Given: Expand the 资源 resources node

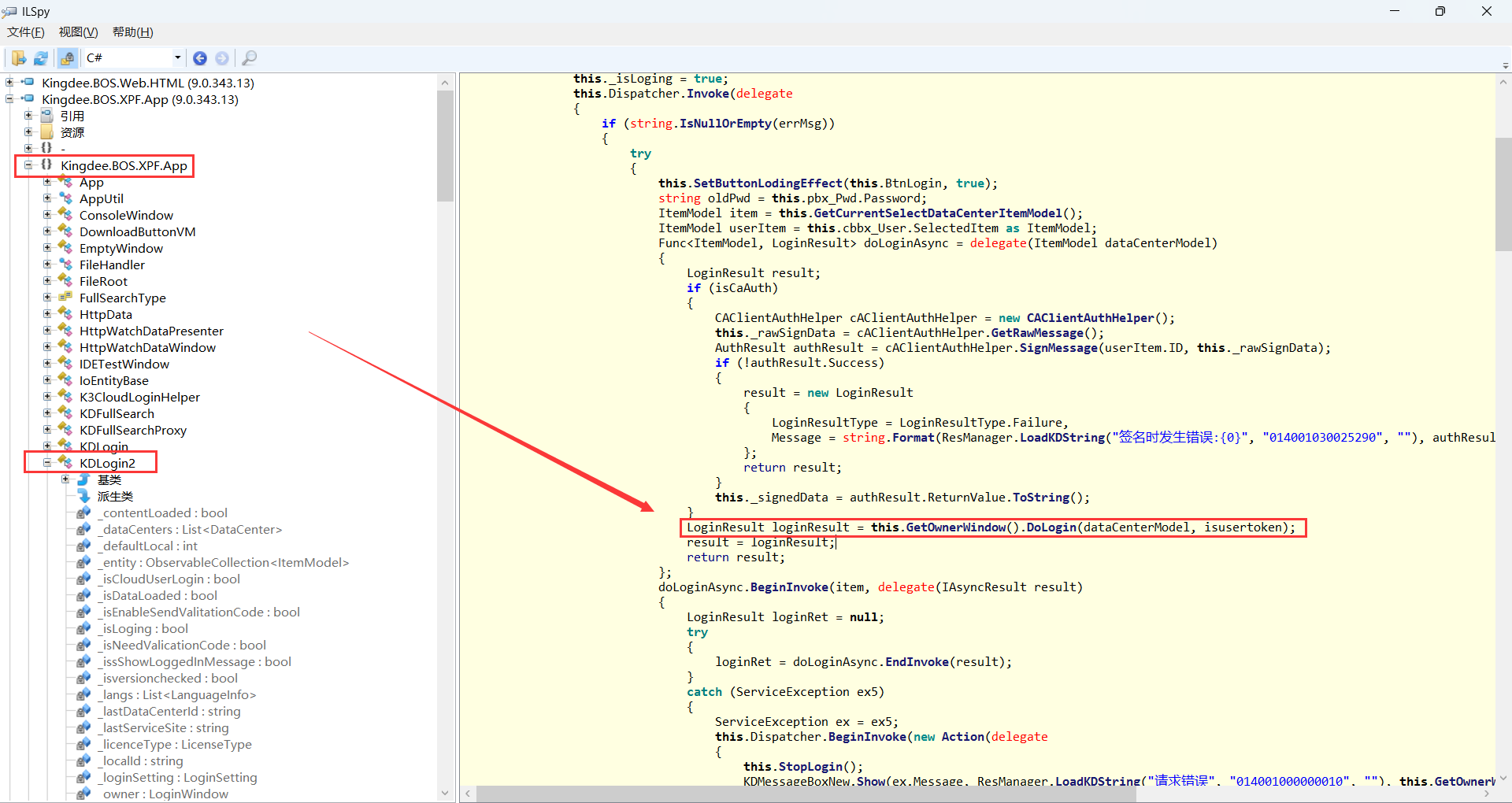Looking at the screenshot, I should click(x=28, y=131).
